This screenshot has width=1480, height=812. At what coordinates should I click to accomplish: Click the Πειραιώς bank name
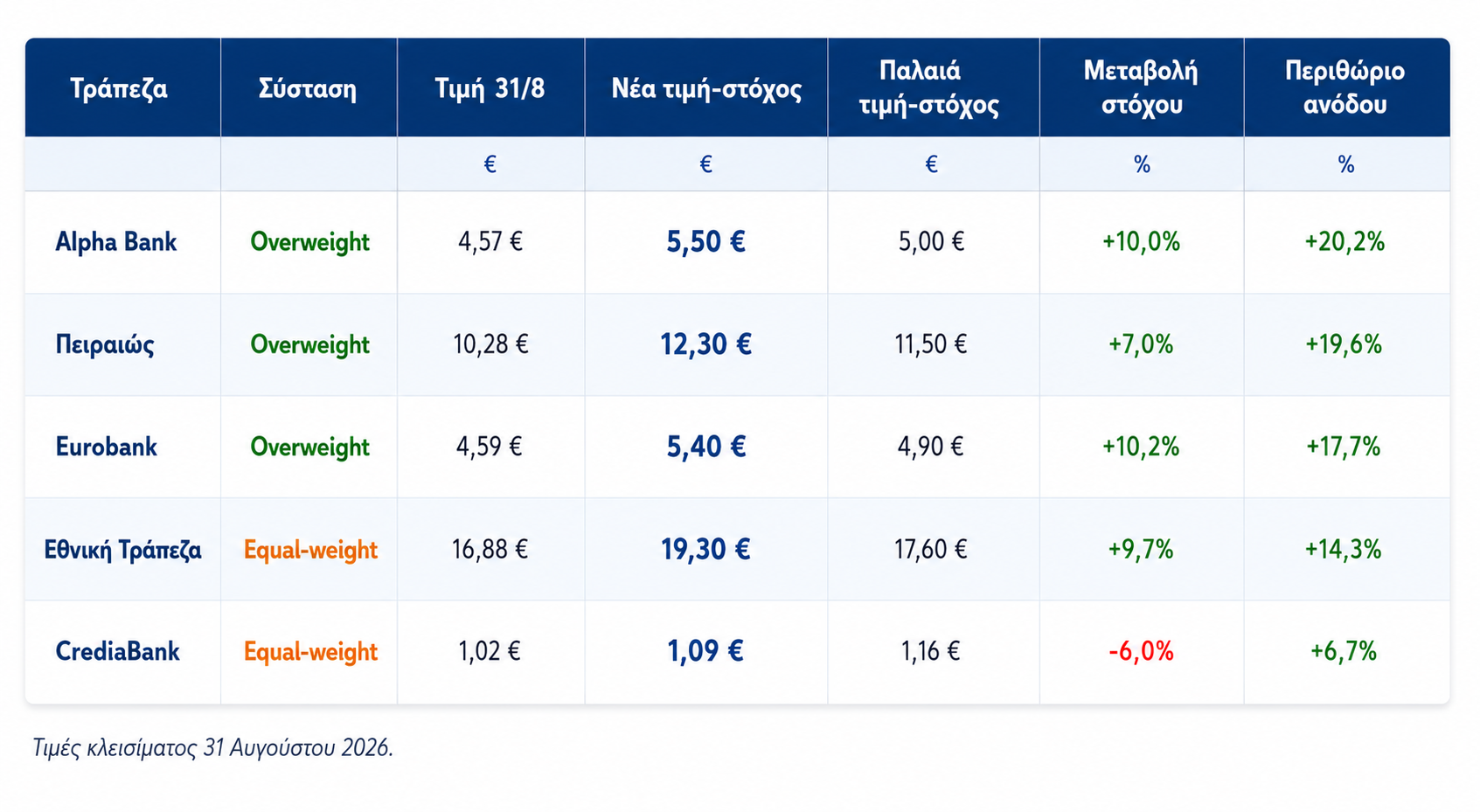coord(105,344)
